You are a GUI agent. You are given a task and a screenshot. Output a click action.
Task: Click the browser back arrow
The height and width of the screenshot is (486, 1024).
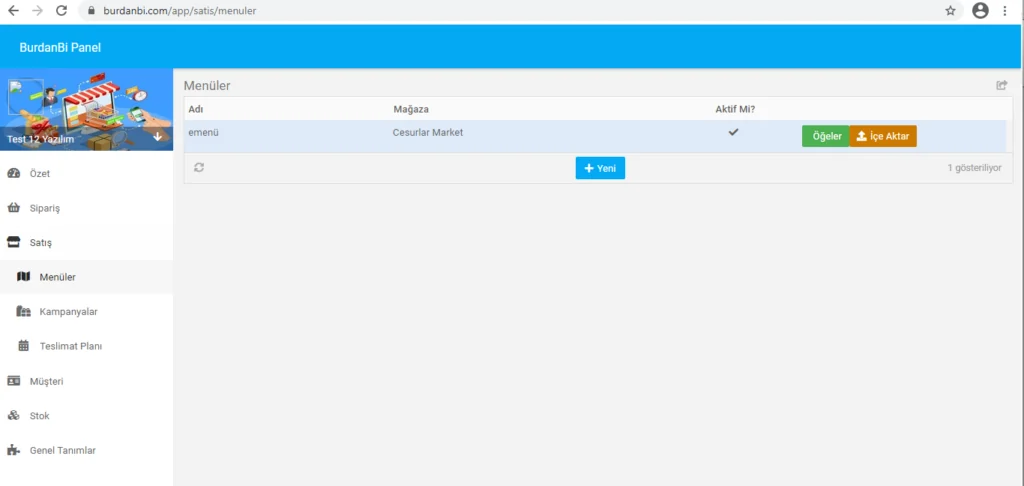click(13, 10)
